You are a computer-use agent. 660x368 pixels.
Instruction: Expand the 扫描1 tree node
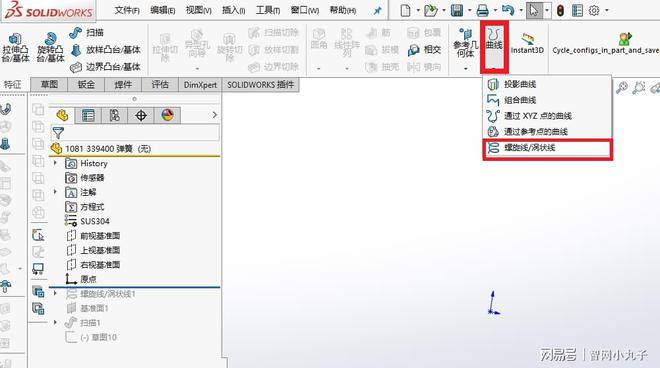[55, 323]
